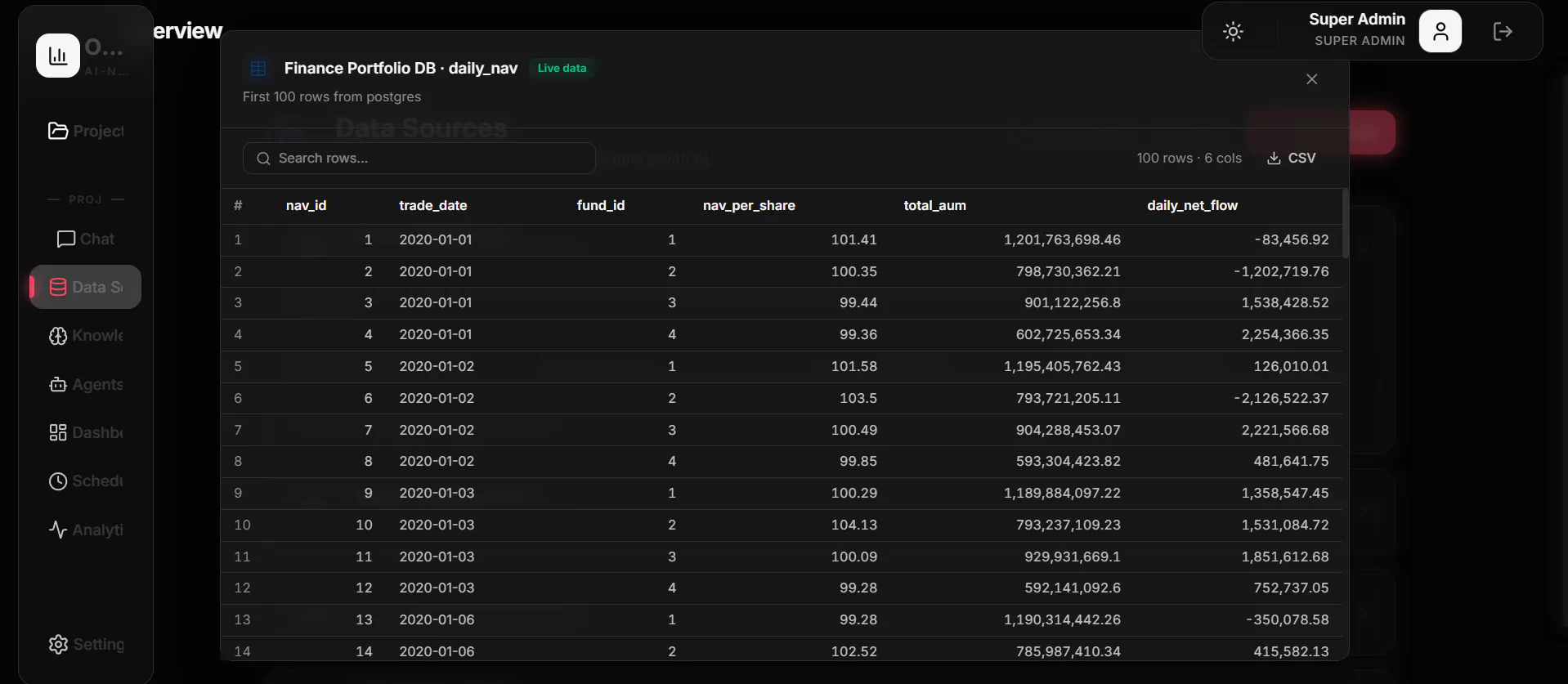1568x684 pixels.
Task: Click the 100 rows · 6 cols label
Action: click(x=1189, y=159)
